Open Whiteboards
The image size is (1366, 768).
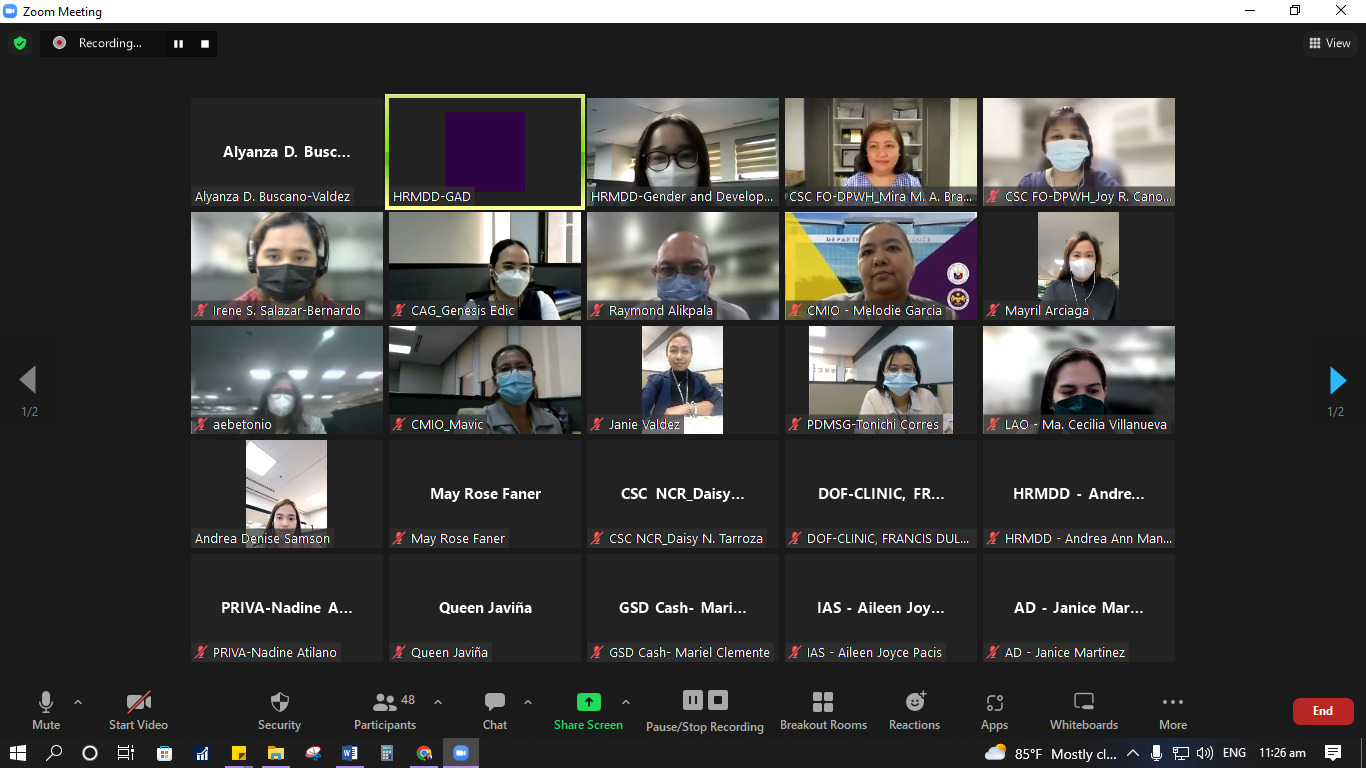(x=1084, y=711)
